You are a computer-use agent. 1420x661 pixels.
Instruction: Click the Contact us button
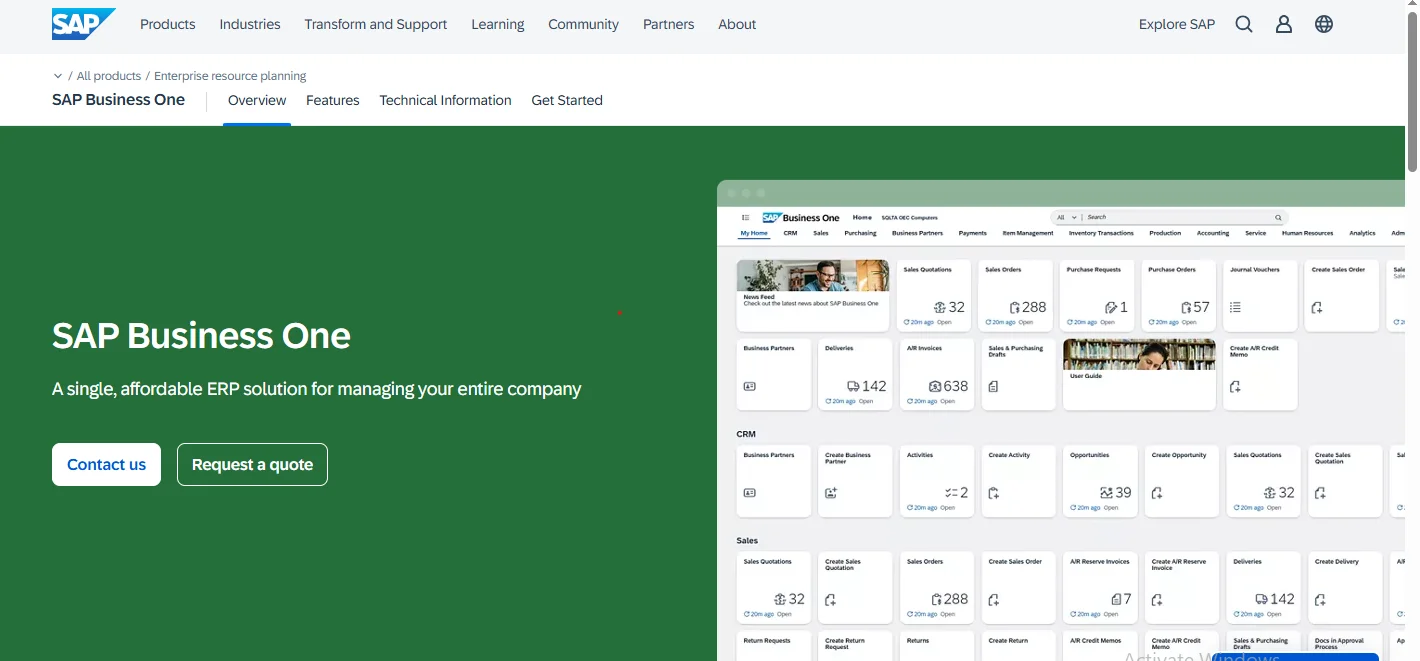[x=106, y=464]
